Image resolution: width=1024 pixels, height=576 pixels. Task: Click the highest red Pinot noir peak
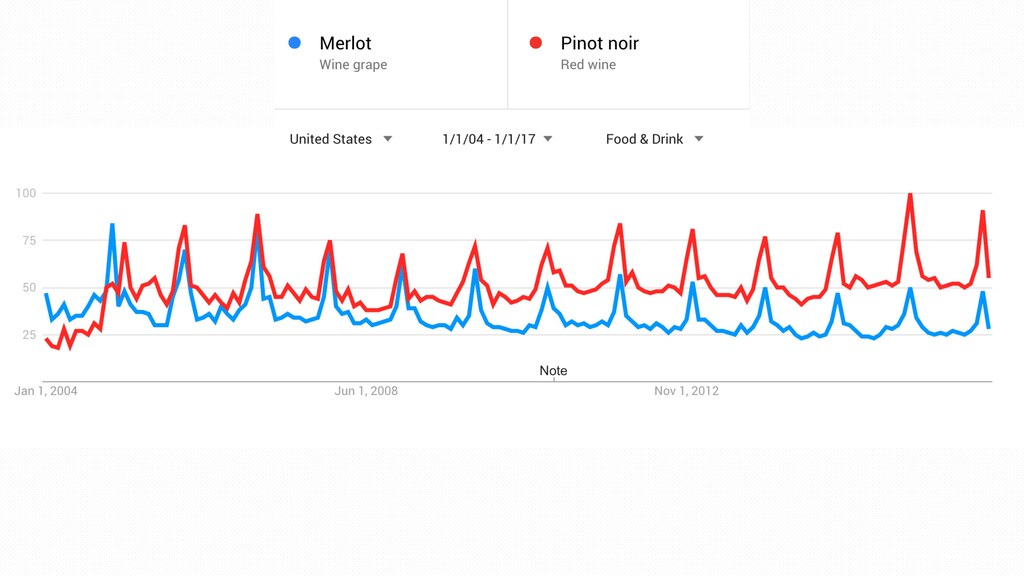pos(910,195)
